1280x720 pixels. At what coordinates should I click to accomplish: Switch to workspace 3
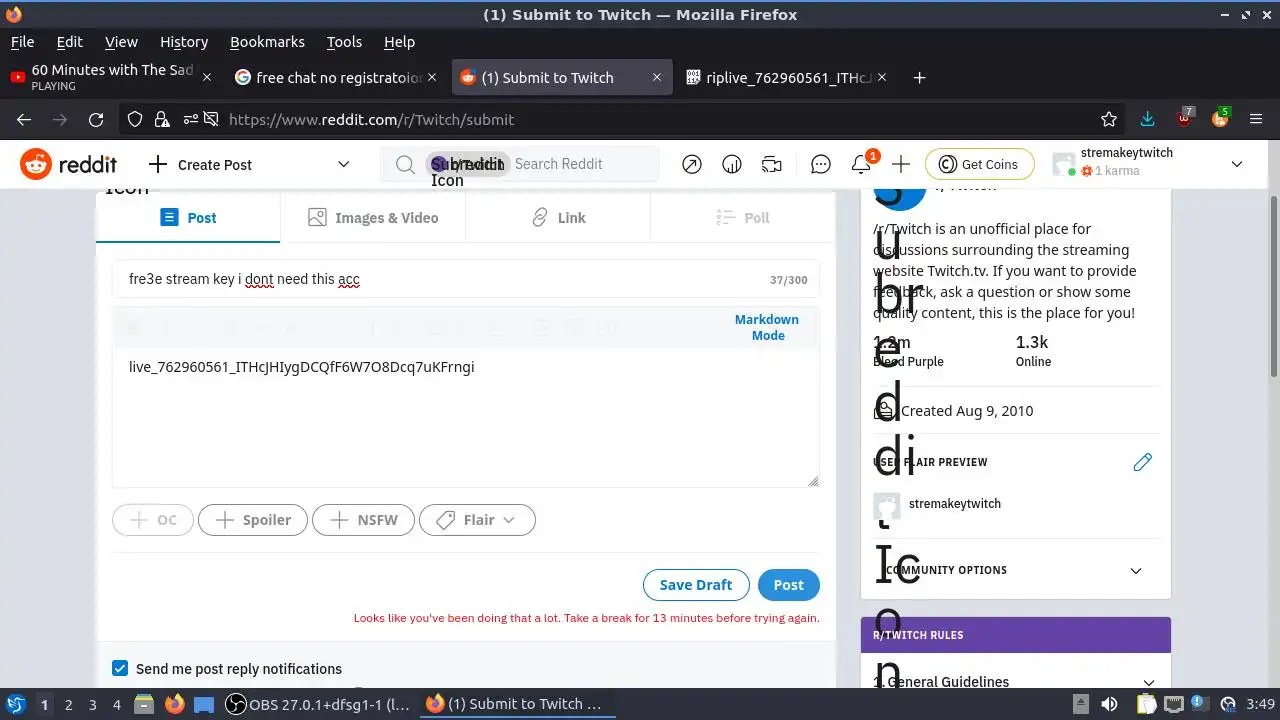pos(92,704)
